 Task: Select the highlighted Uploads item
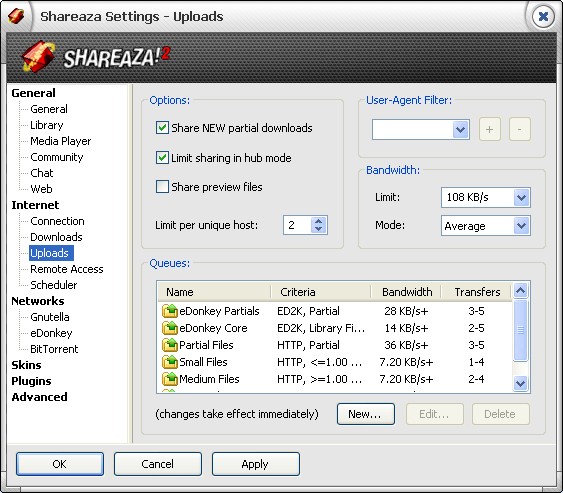pyautogui.click(x=50, y=253)
